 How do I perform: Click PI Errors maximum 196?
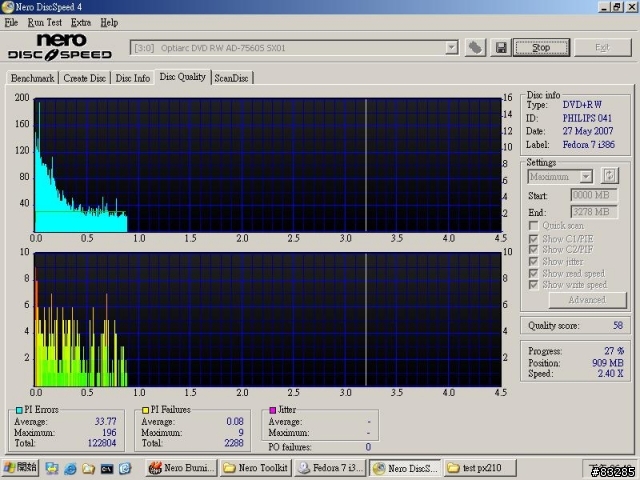click(x=109, y=432)
